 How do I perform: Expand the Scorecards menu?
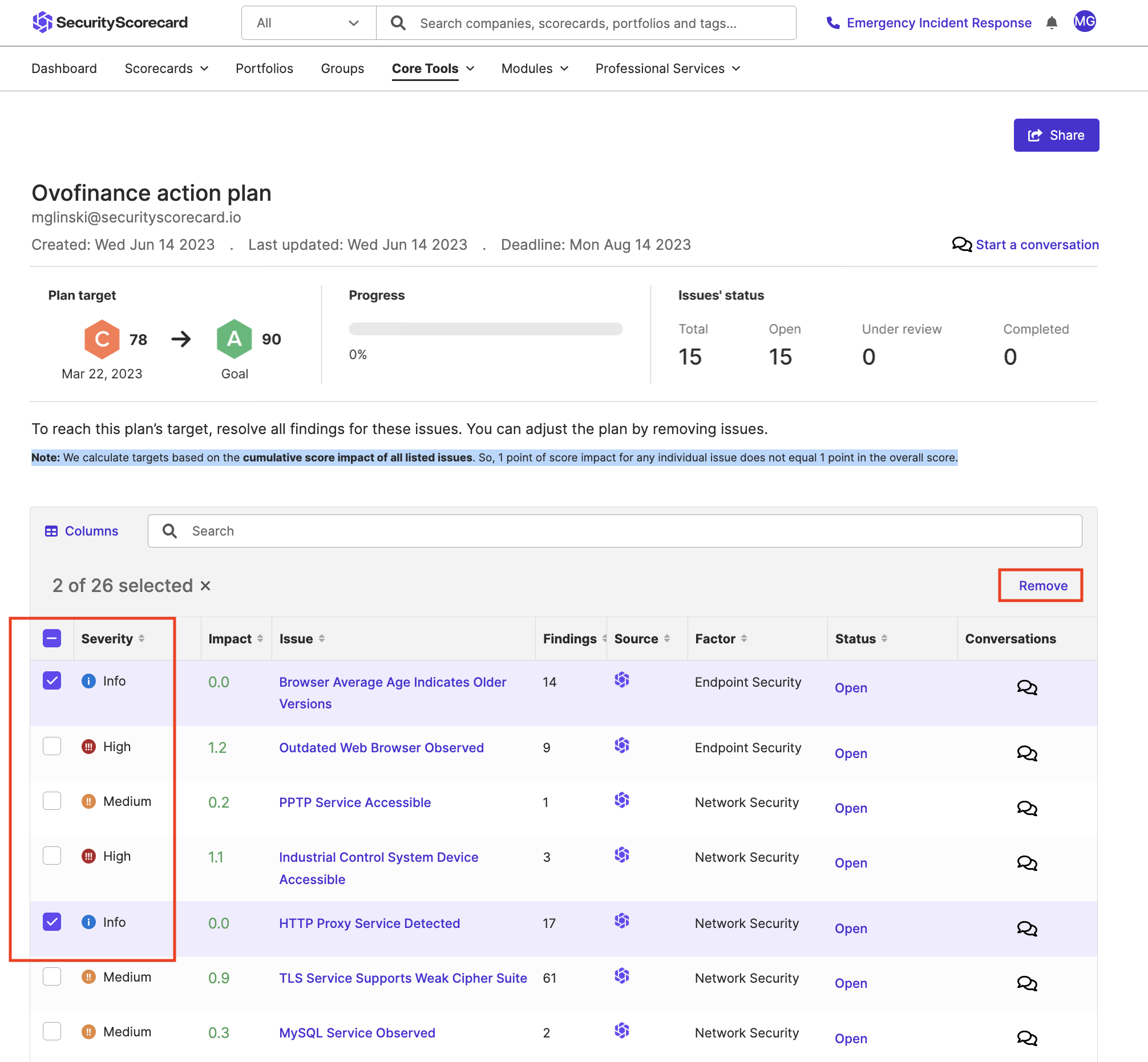166,68
